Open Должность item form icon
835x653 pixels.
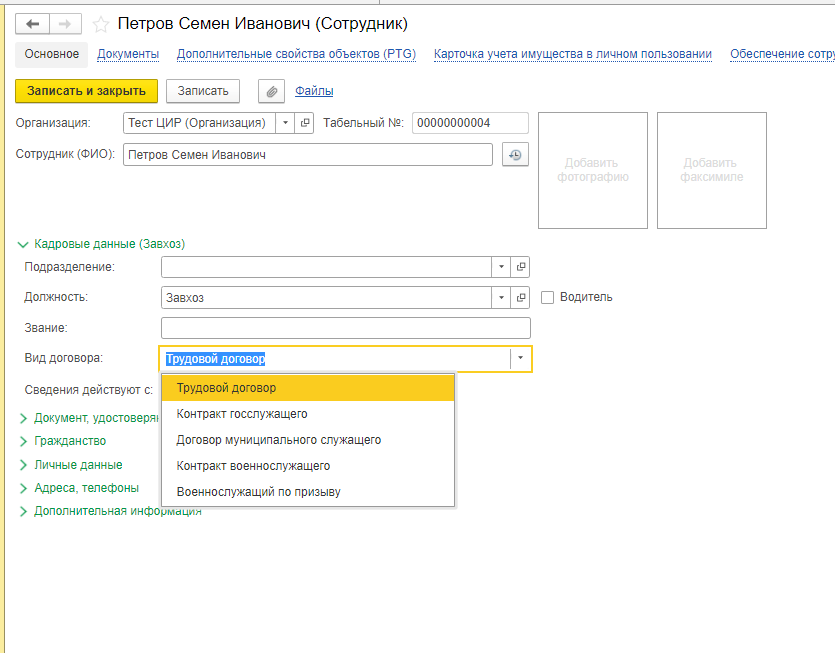click(x=520, y=297)
